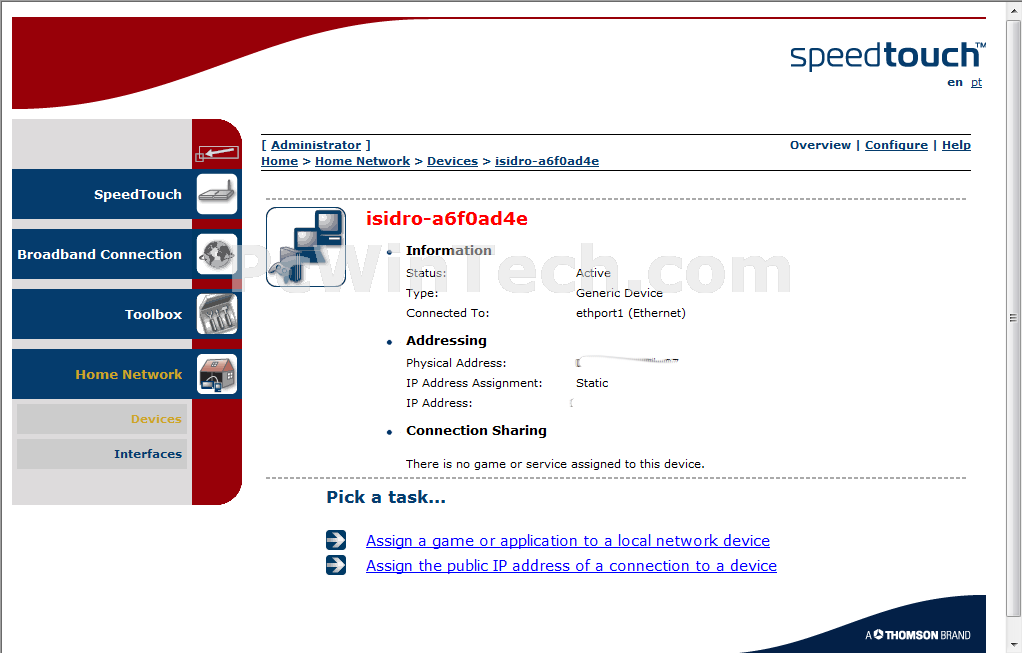Collapse the sidebar with the arrow icon
The height and width of the screenshot is (653, 1022).
tap(217, 154)
